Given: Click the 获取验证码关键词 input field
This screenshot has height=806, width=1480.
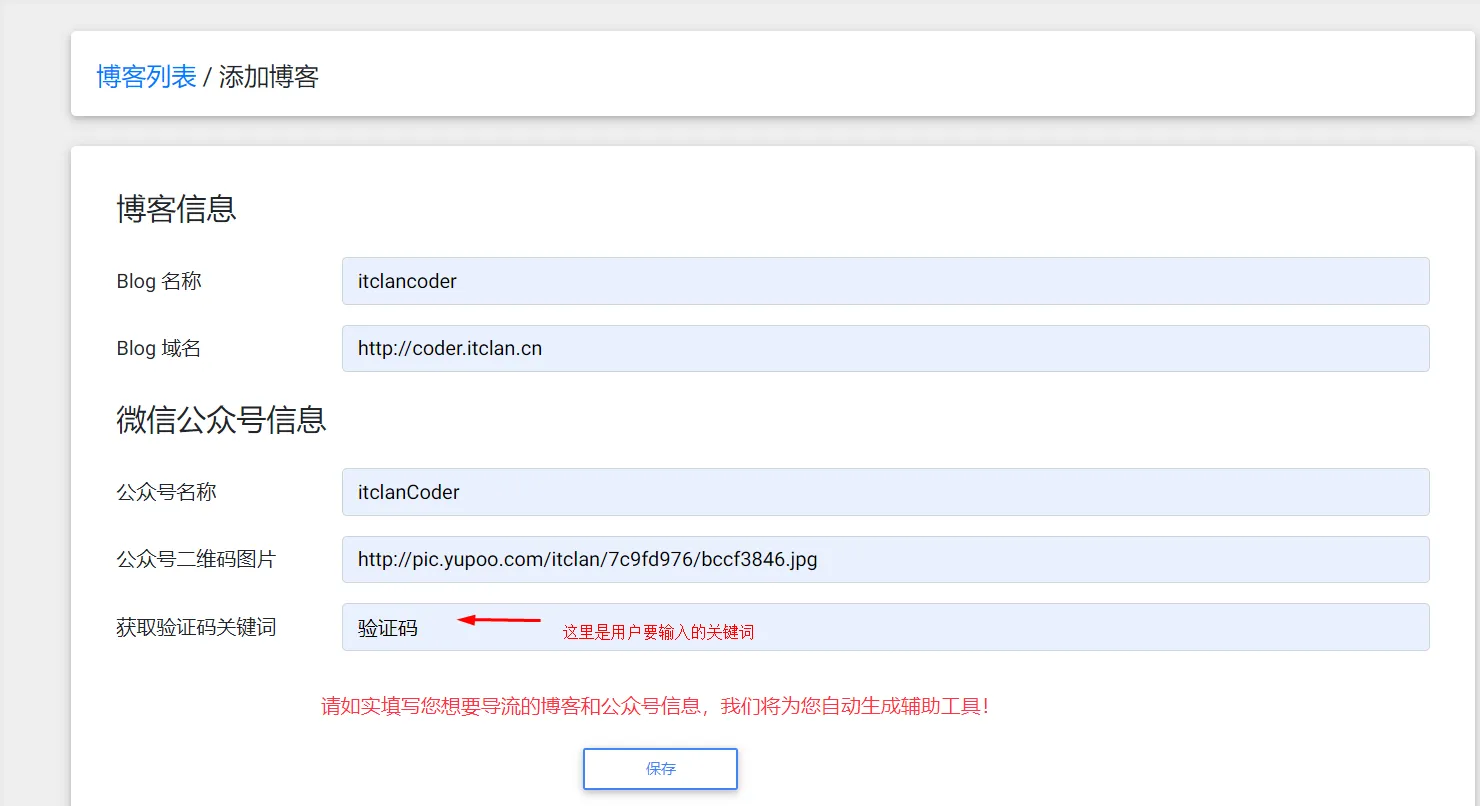Looking at the screenshot, I should 885,627.
